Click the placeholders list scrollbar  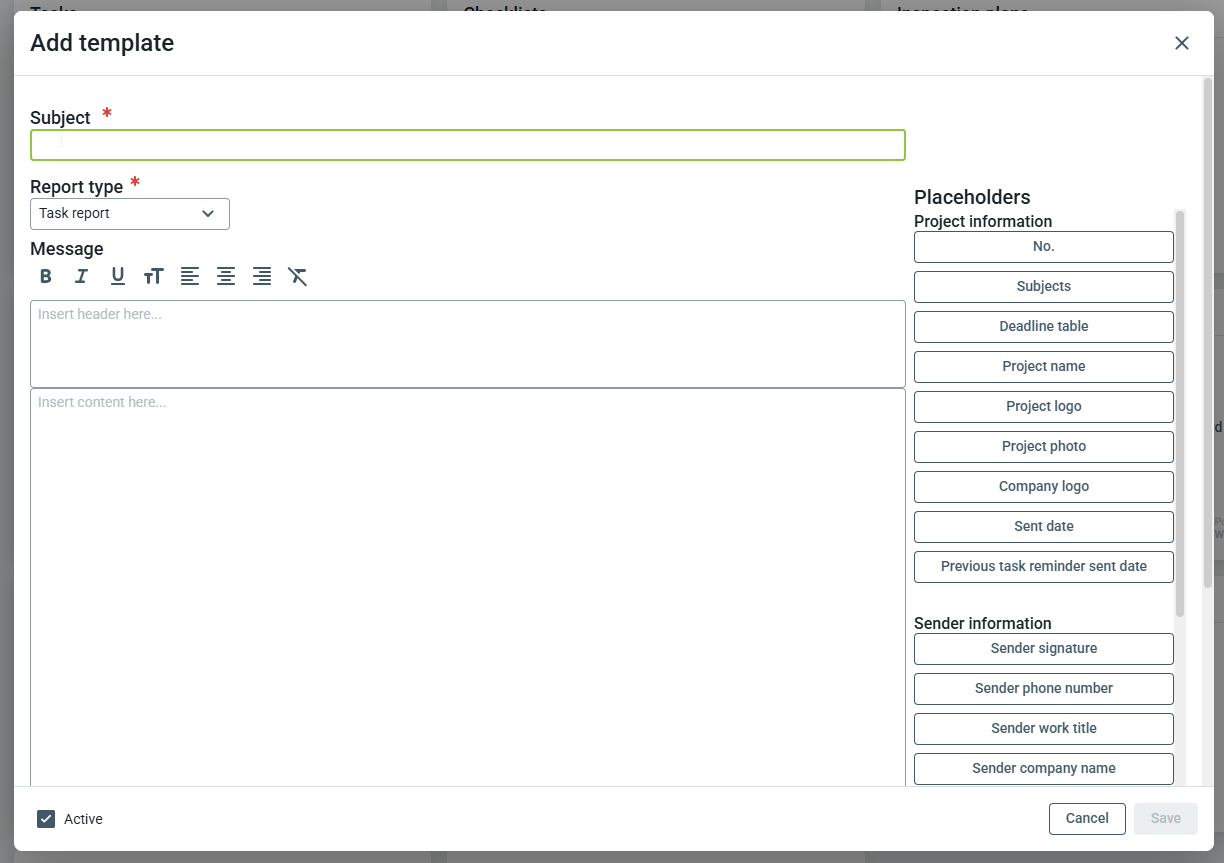[1180, 412]
